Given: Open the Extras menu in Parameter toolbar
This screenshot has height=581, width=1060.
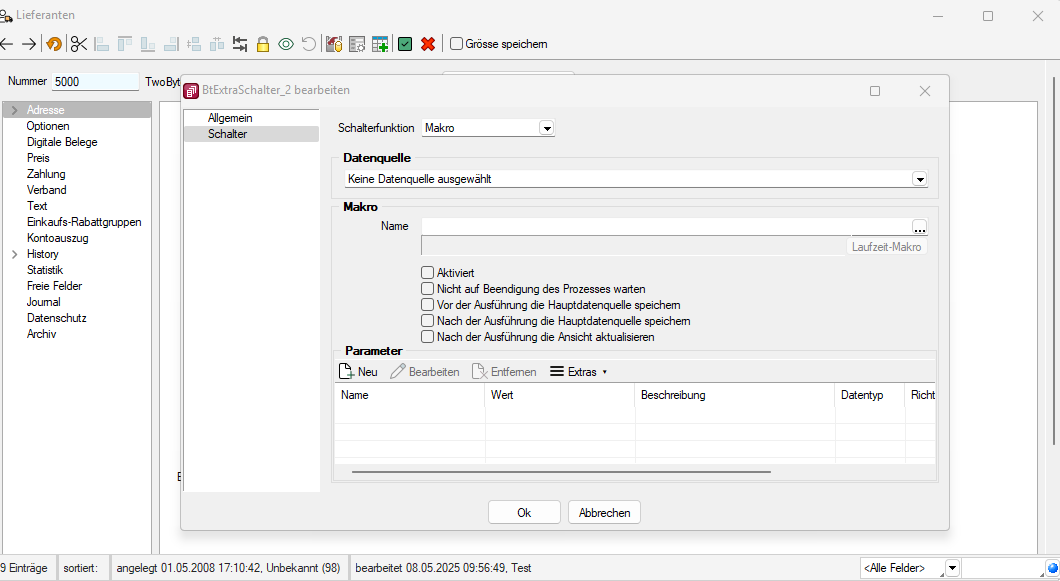Looking at the screenshot, I should pyautogui.click(x=579, y=372).
